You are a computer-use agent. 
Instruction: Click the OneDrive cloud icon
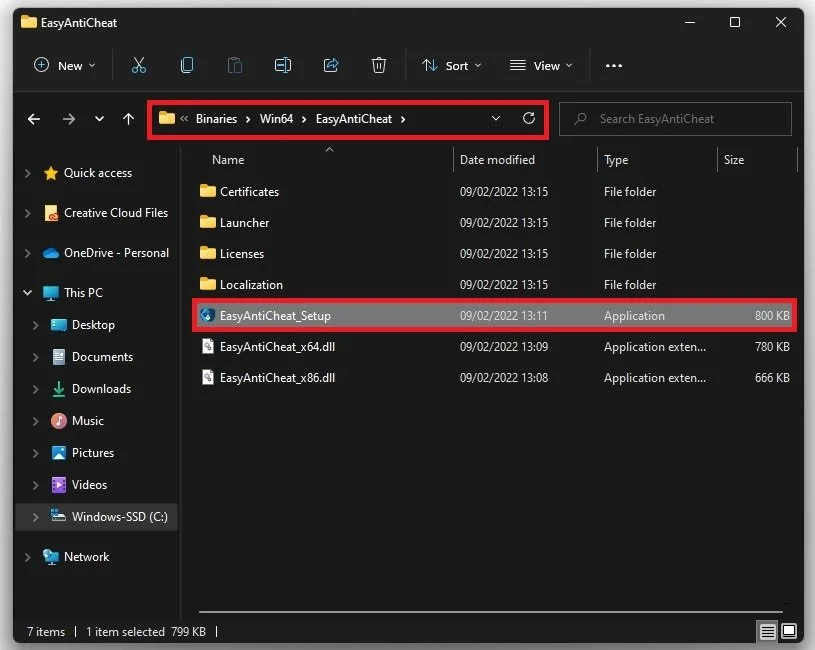[x=51, y=253]
